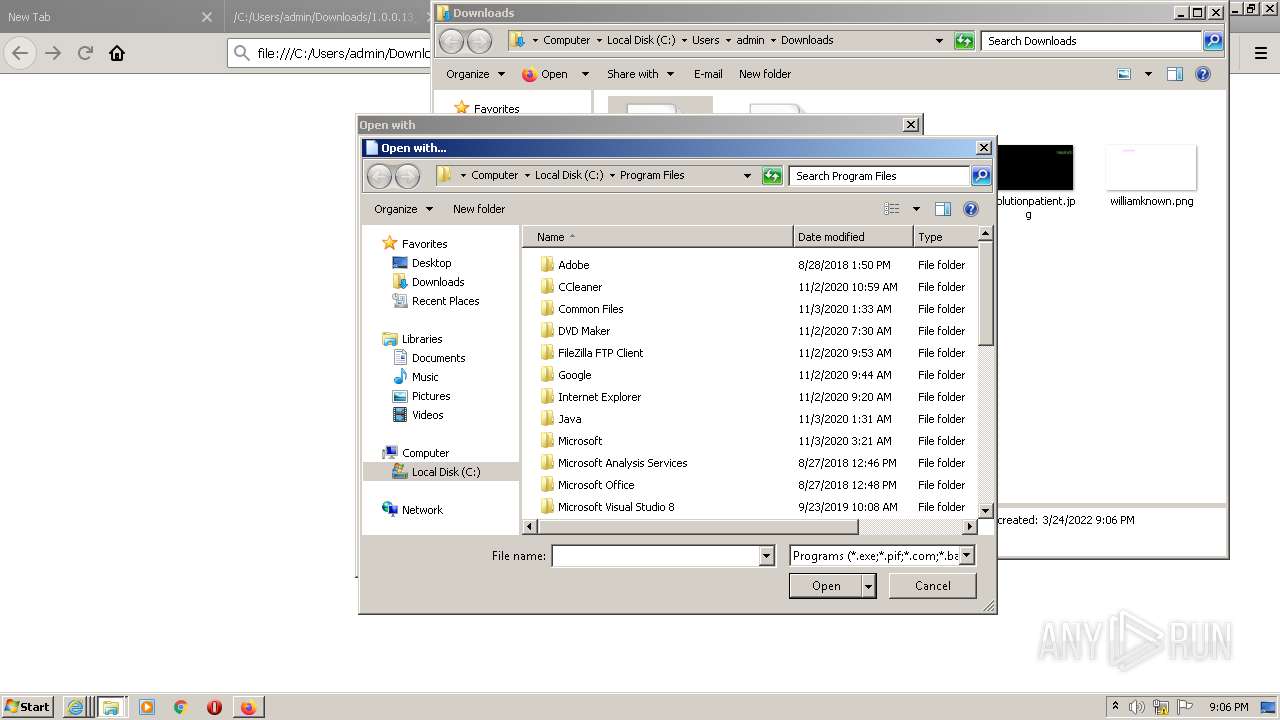
Task: Select the Microsoft Office folder
Action: 596,485
